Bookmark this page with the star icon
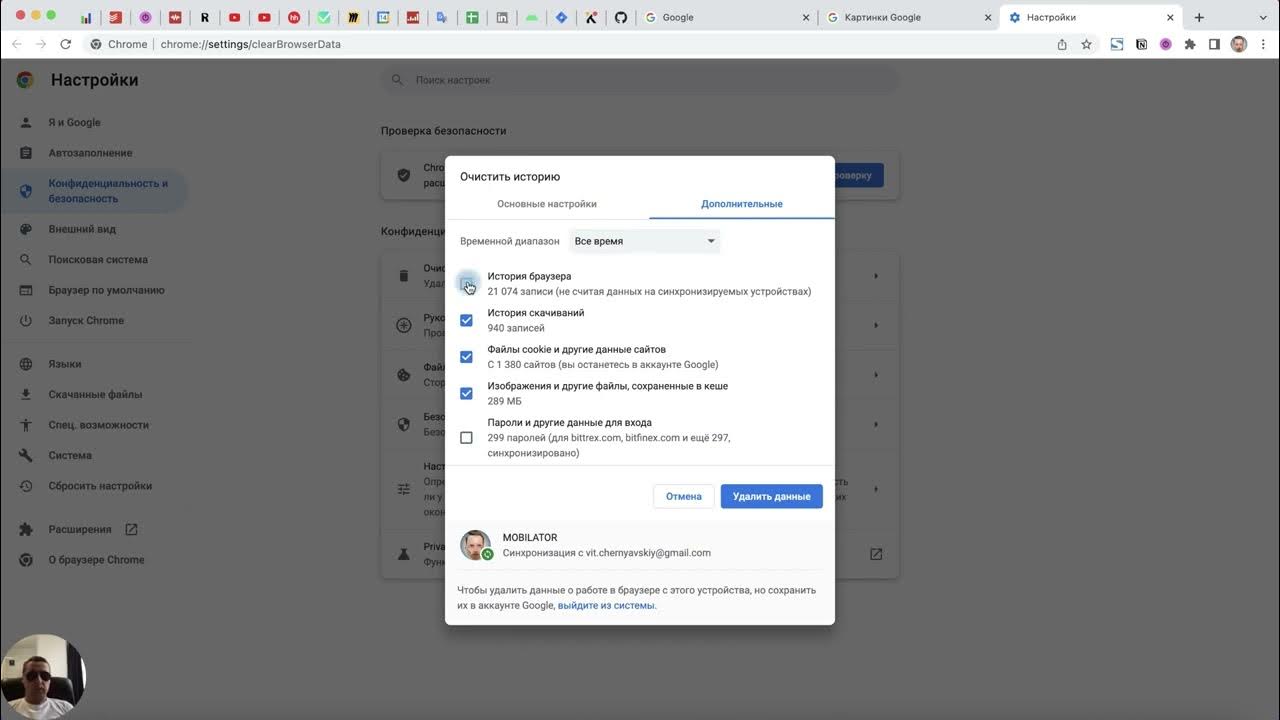The height and width of the screenshot is (720, 1280). tap(1087, 44)
